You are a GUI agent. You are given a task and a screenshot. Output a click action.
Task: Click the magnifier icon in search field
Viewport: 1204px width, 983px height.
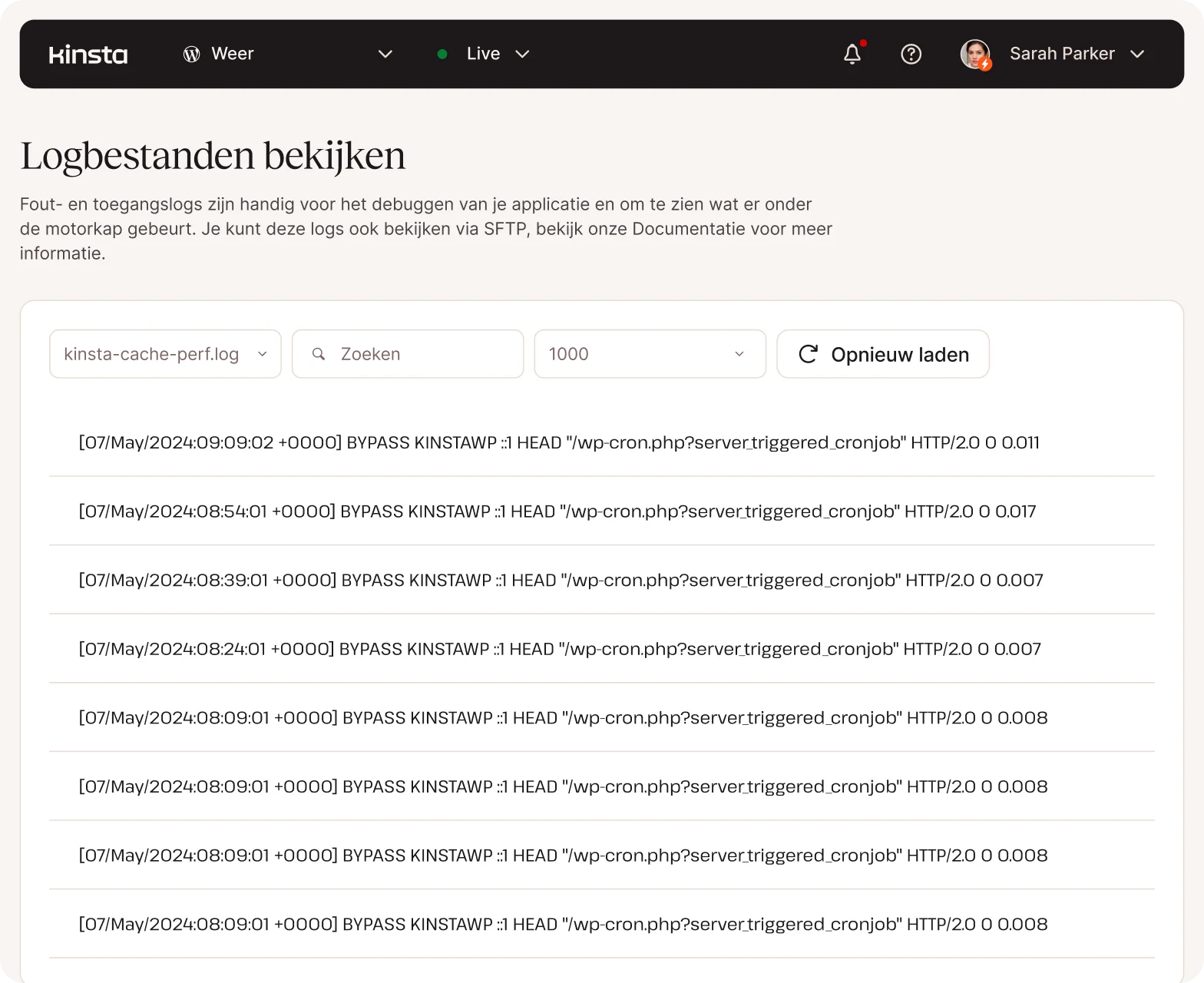coord(319,354)
